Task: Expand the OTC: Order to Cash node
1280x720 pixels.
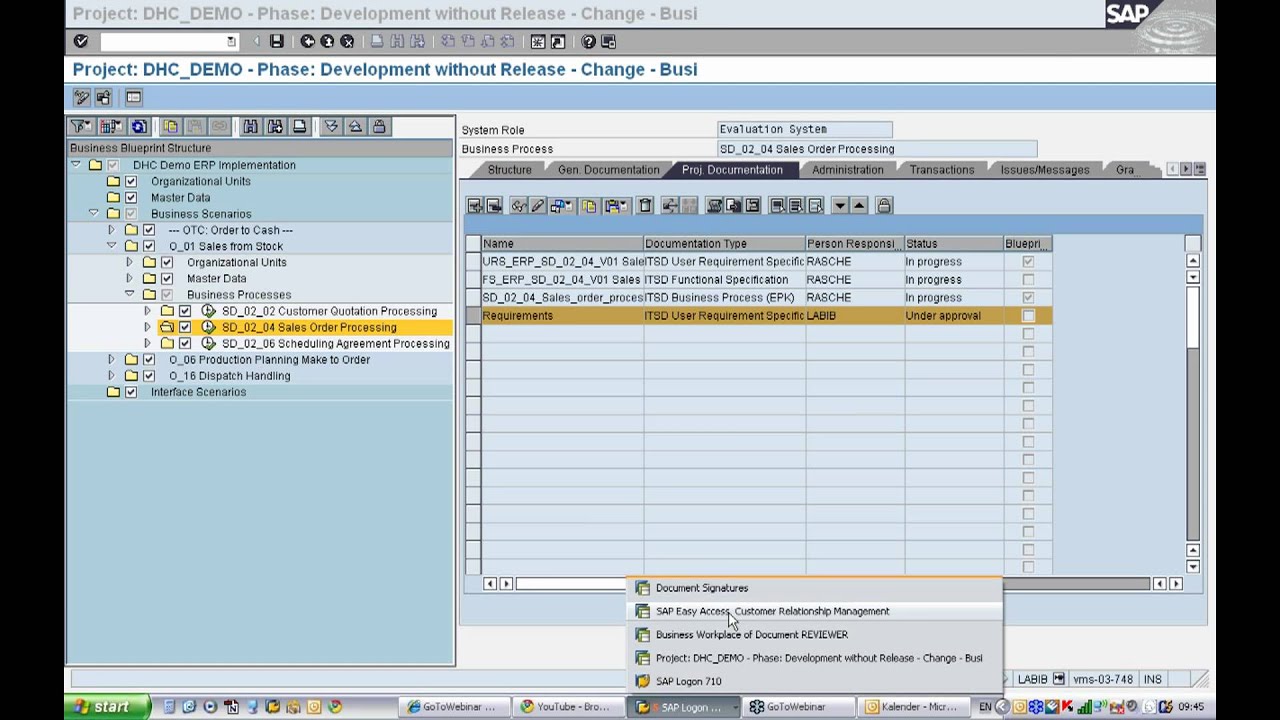Action: [x=111, y=230]
